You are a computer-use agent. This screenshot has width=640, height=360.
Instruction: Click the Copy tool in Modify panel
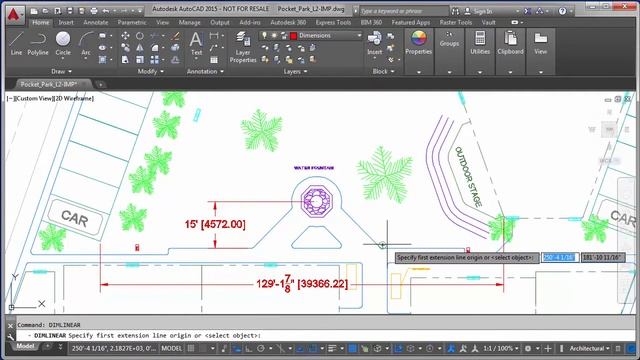click(125, 48)
